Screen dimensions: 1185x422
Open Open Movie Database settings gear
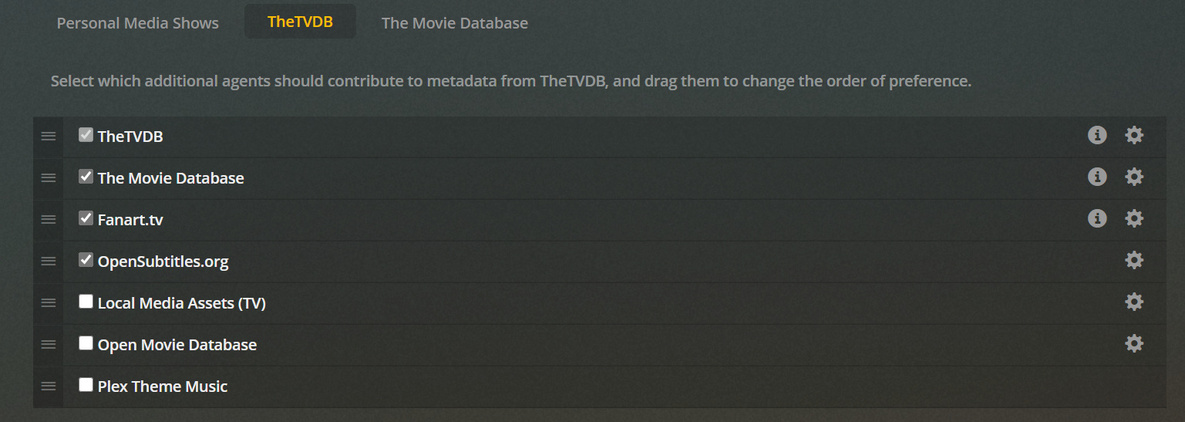1133,343
